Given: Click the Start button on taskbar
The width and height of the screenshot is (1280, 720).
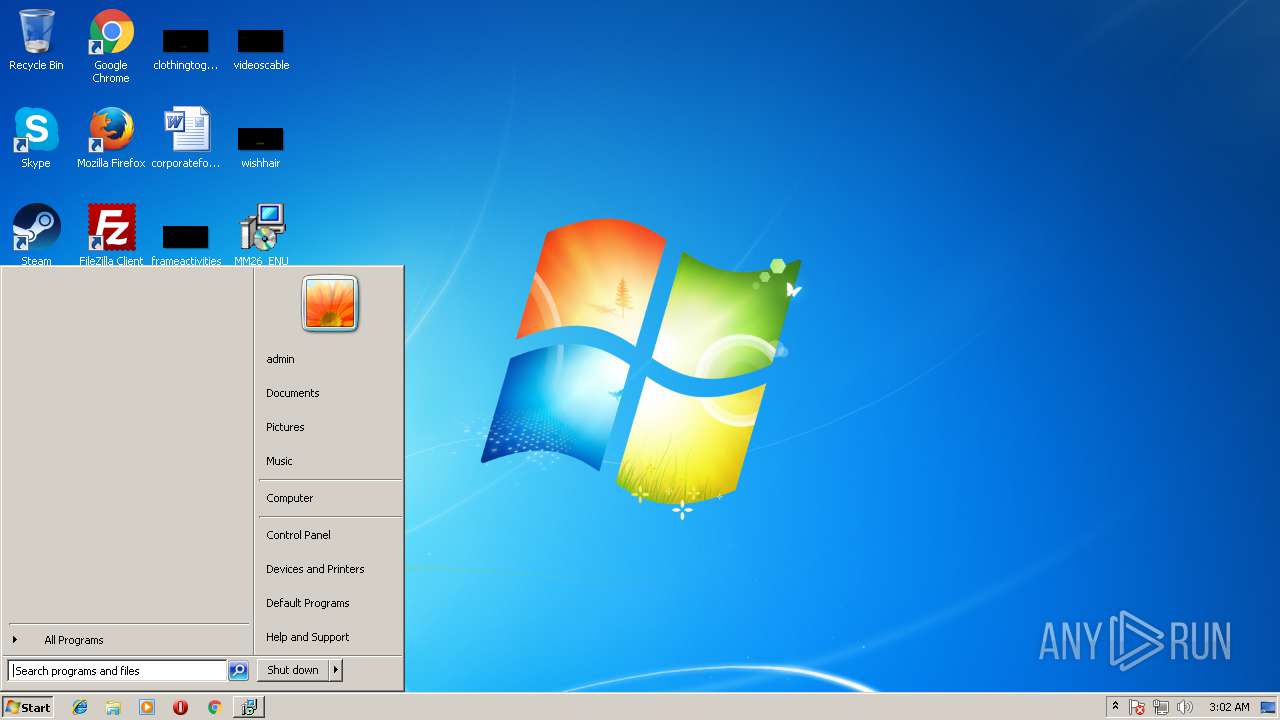Looking at the screenshot, I should pyautogui.click(x=28, y=707).
